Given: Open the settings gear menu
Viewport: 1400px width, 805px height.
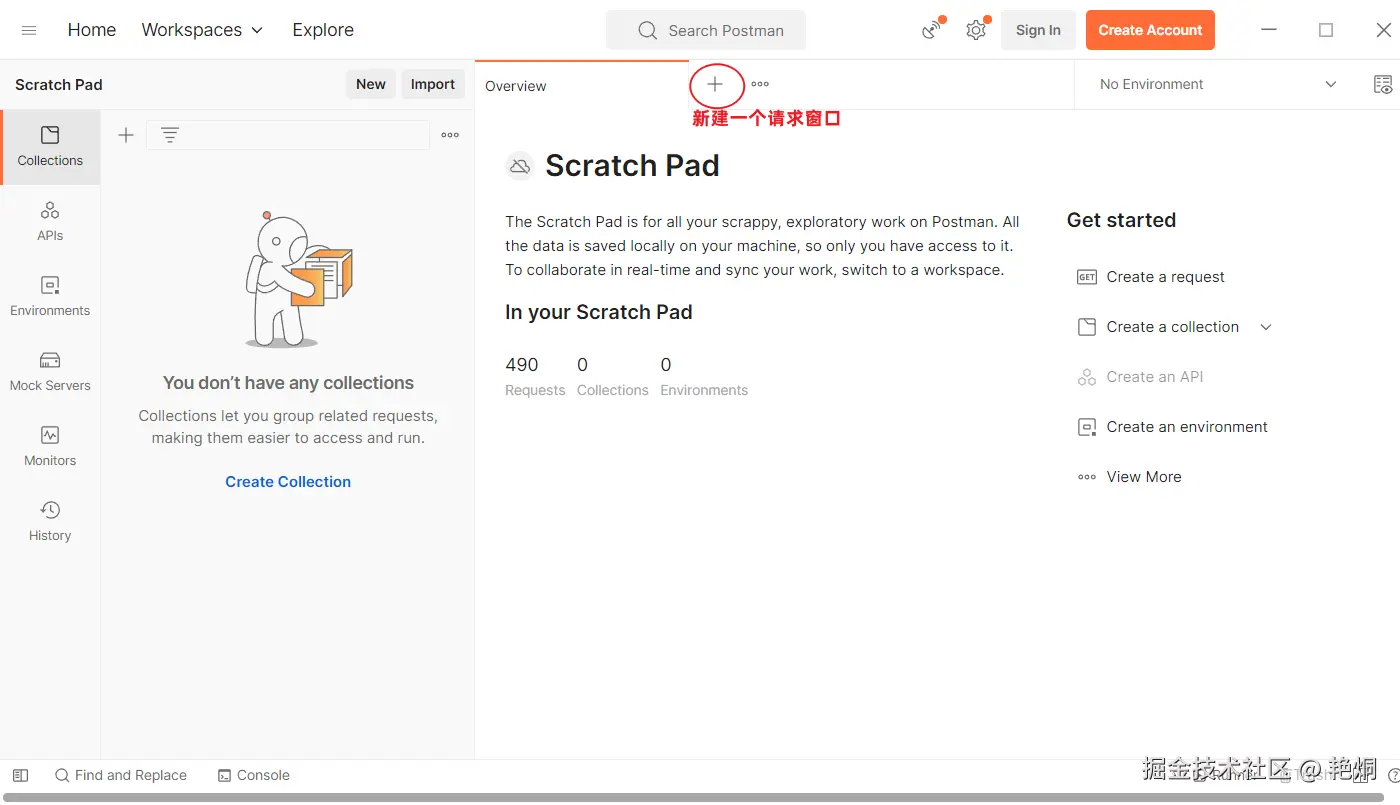Looking at the screenshot, I should tap(976, 30).
